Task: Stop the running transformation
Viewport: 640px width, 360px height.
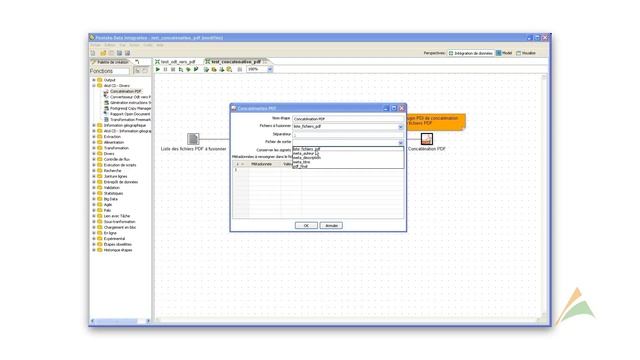Action: [x=173, y=69]
